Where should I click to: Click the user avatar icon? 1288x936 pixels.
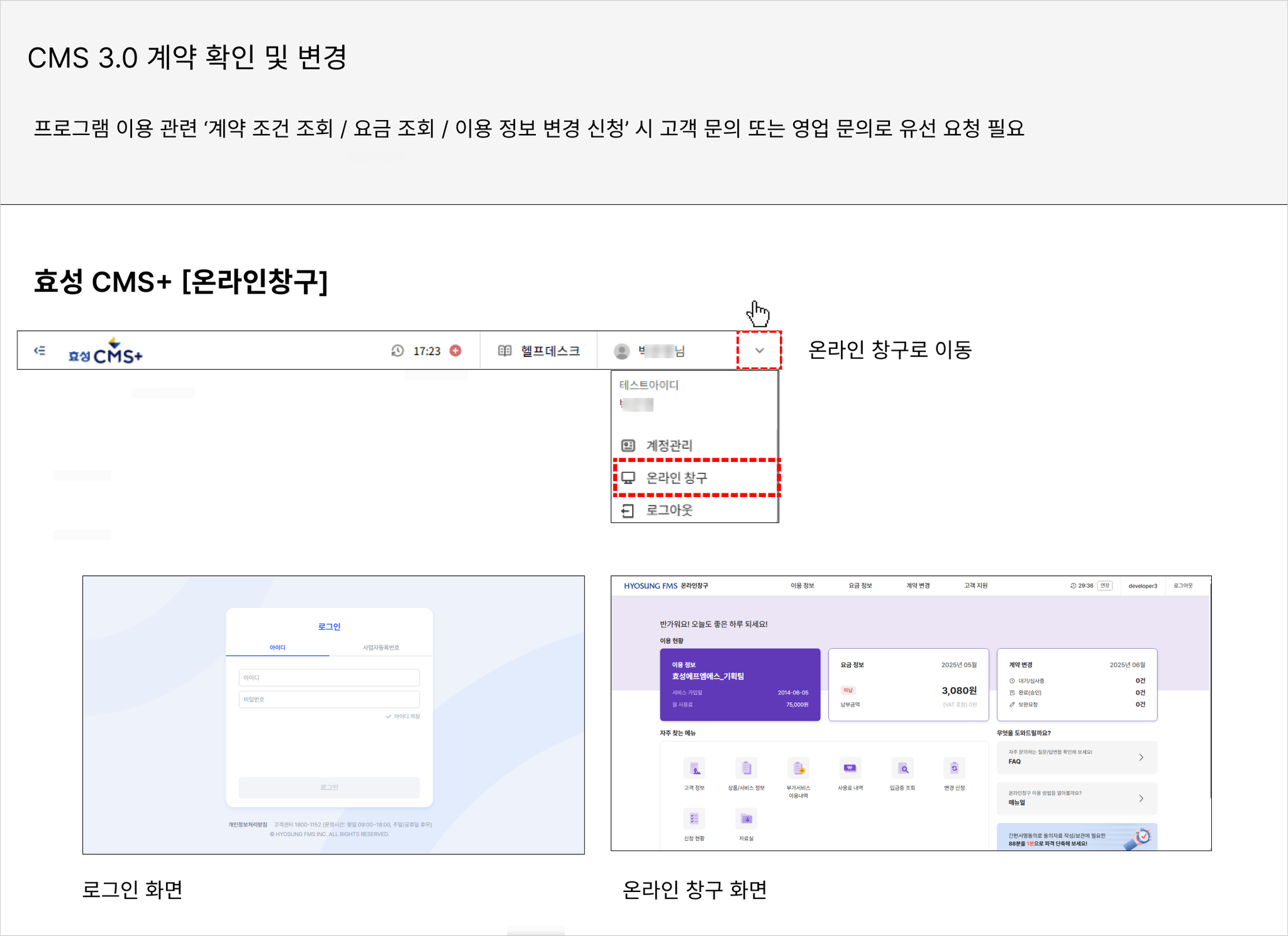[621, 351]
